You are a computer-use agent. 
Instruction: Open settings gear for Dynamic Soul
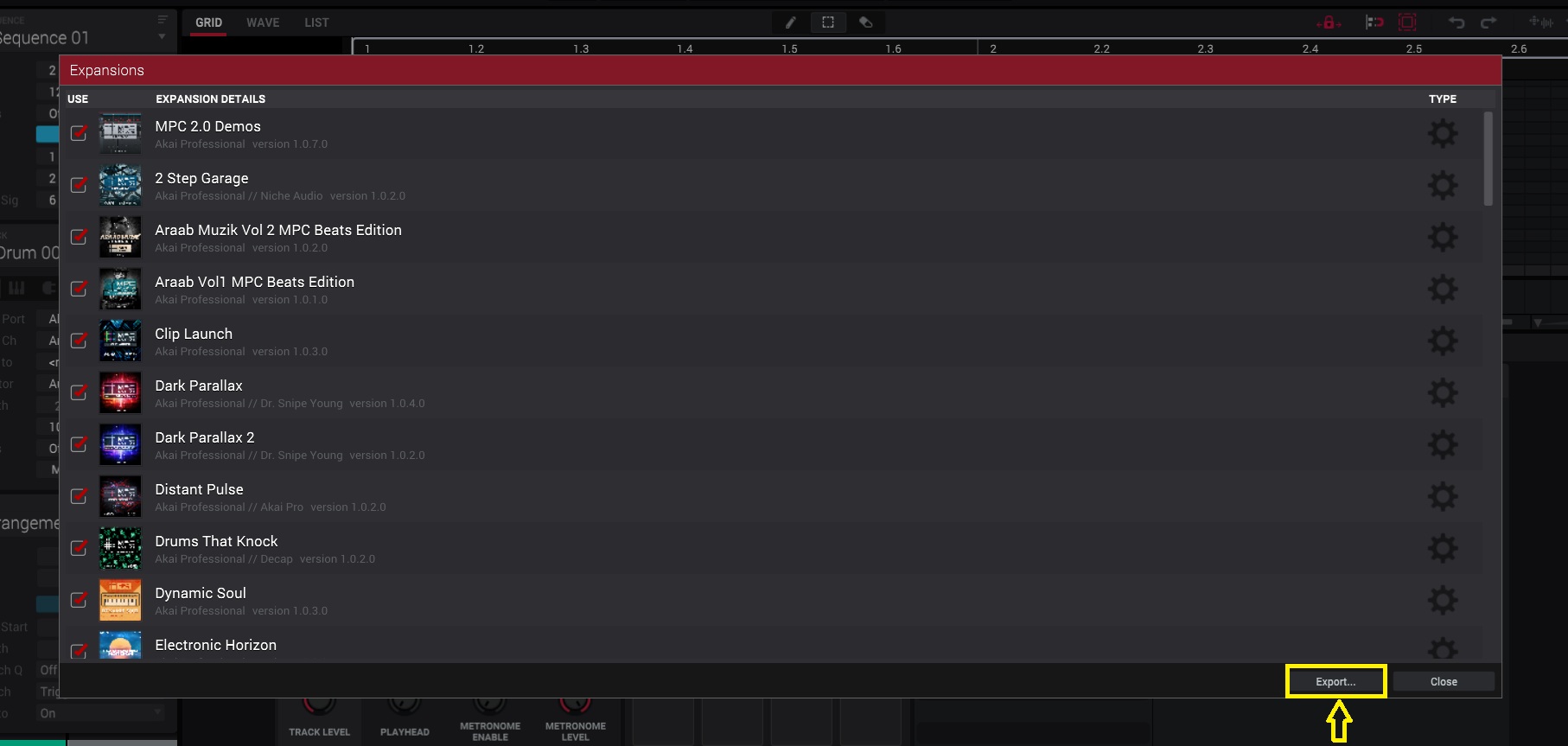(x=1442, y=600)
